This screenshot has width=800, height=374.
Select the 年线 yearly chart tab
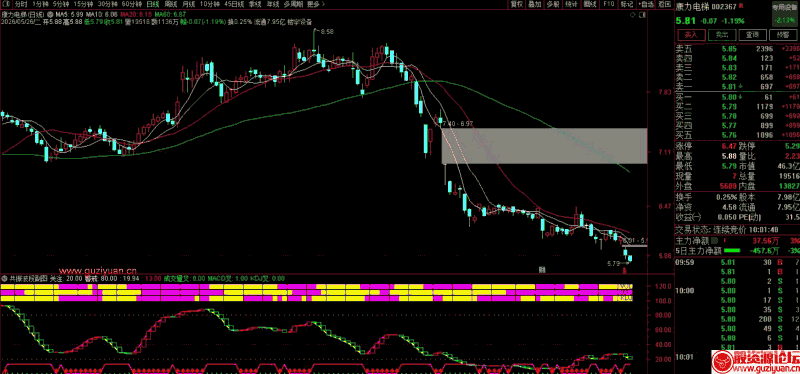(273, 4)
